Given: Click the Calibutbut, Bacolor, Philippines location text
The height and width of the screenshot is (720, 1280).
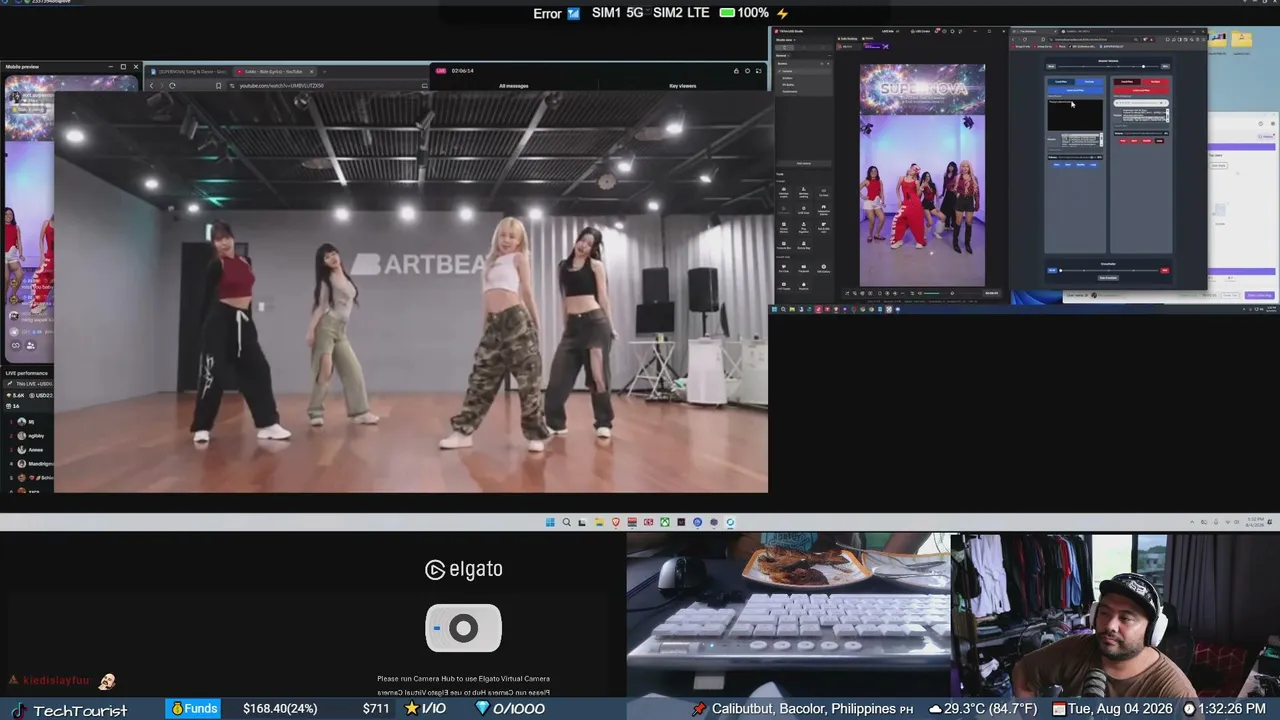Looking at the screenshot, I should coord(804,709).
